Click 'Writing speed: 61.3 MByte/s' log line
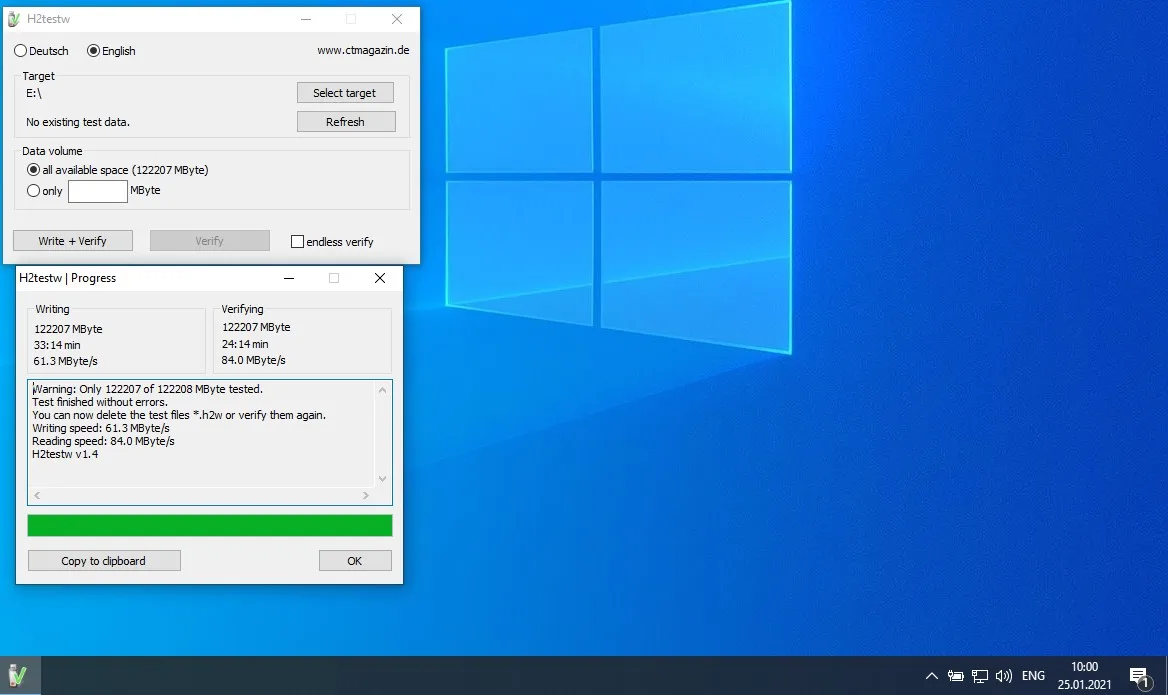 tap(101, 428)
